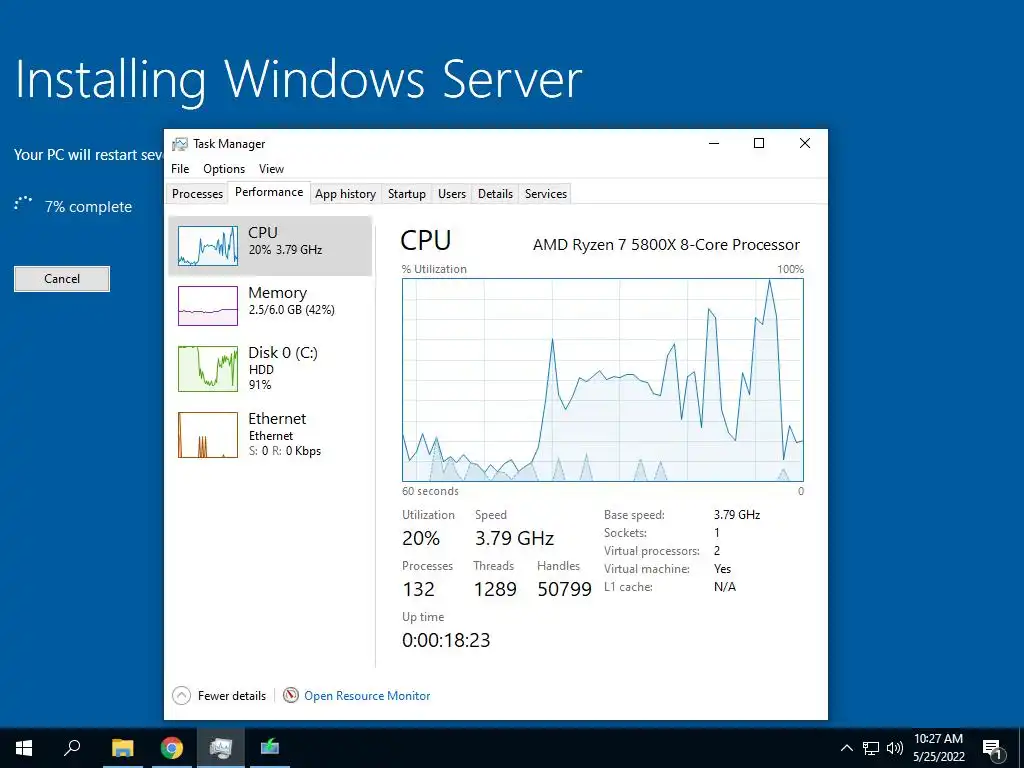This screenshot has height=768, width=1024.
Task: Click the Installing Windows Server heading
Action: pos(298,80)
